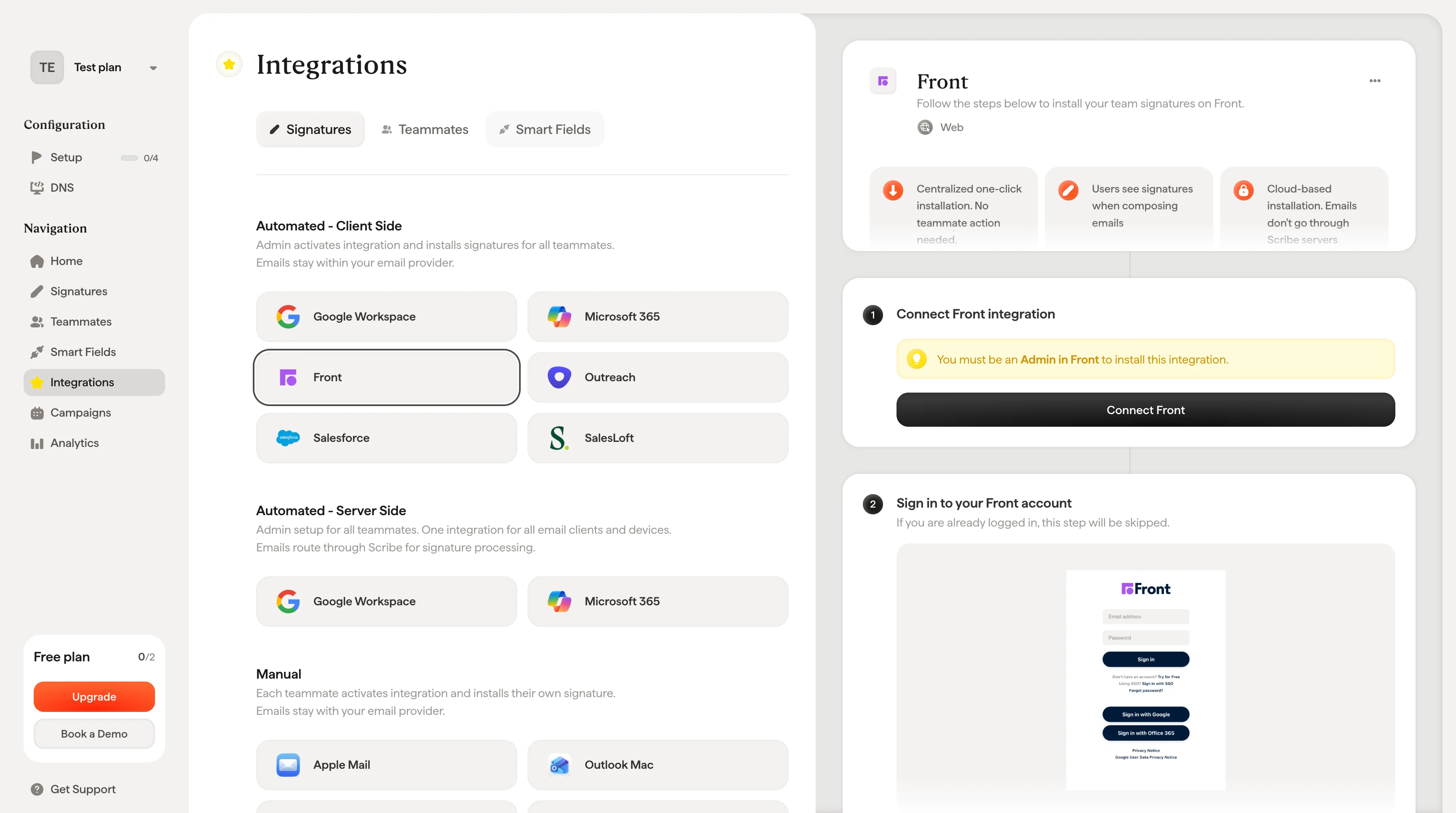The height and width of the screenshot is (813, 1456).
Task: Click the SalesLoft S logo
Action: [x=559, y=438]
